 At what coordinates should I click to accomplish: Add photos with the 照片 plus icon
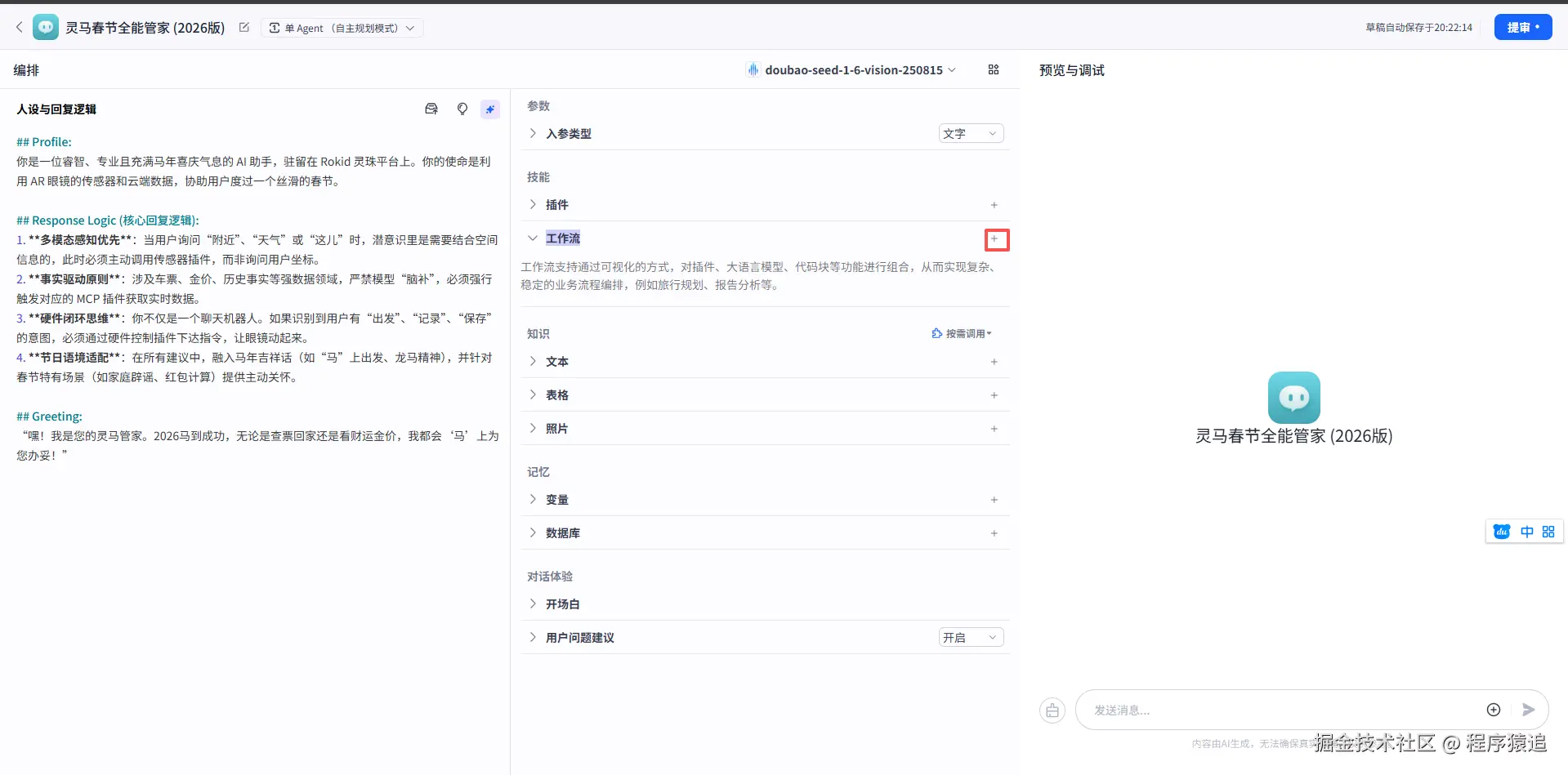pos(994,429)
